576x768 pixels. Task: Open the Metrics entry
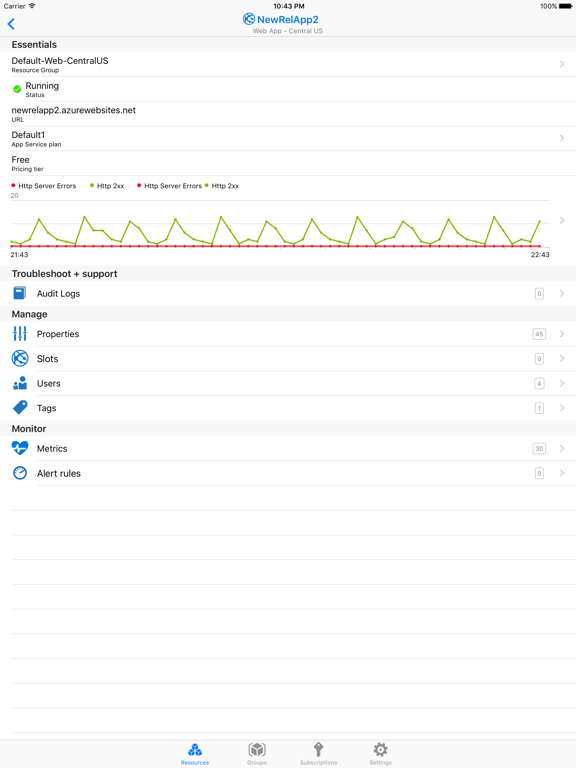pyautogui.click(x=288, y=448)
